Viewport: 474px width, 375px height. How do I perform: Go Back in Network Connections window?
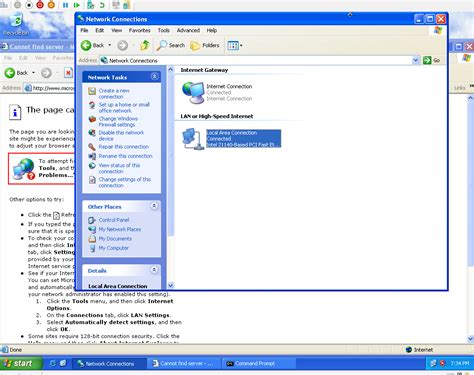92,45
